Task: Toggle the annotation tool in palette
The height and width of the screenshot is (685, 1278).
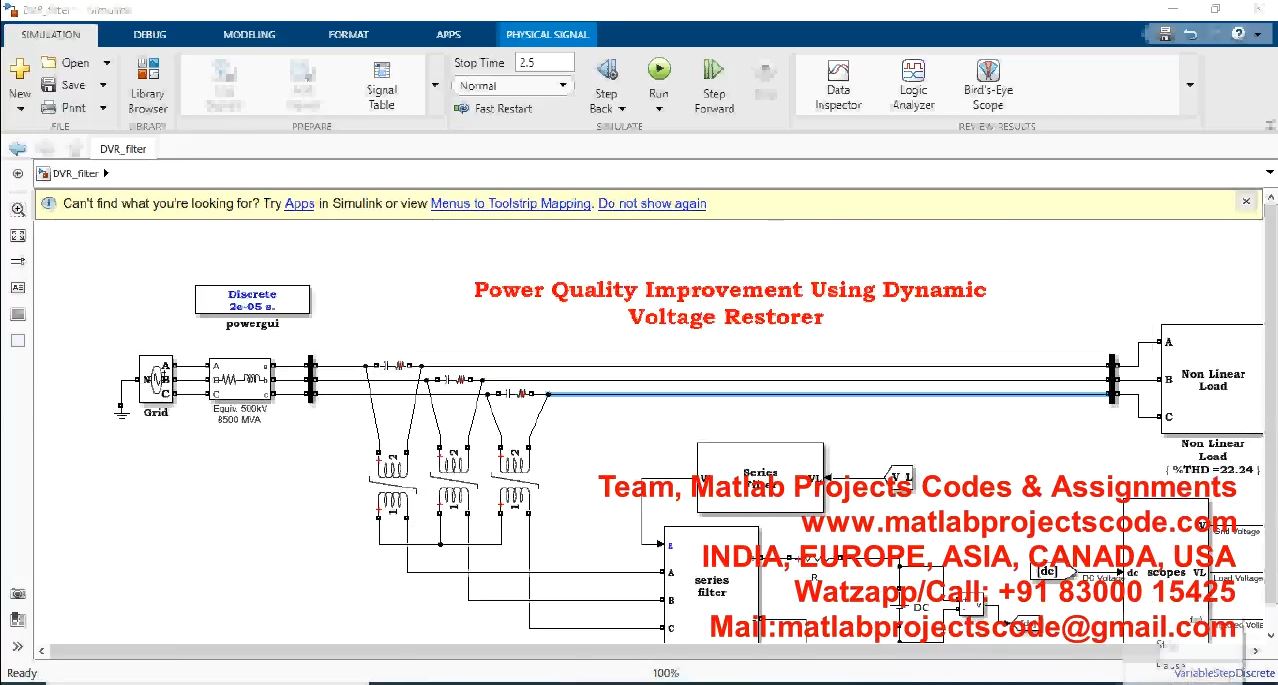Action: click(18, 288)
